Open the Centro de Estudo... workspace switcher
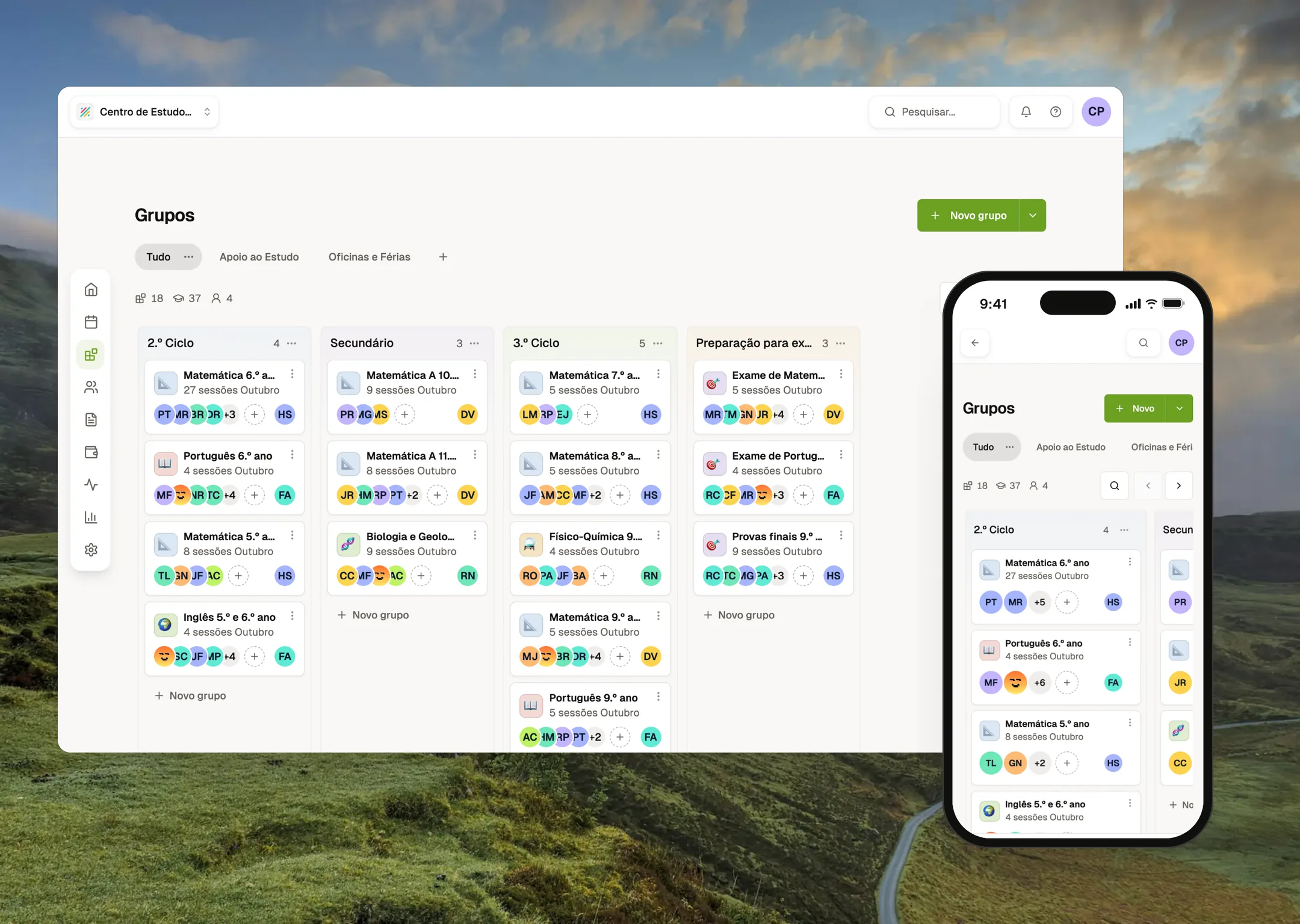Screen dimensions: 1300x924 pos(144,112)
